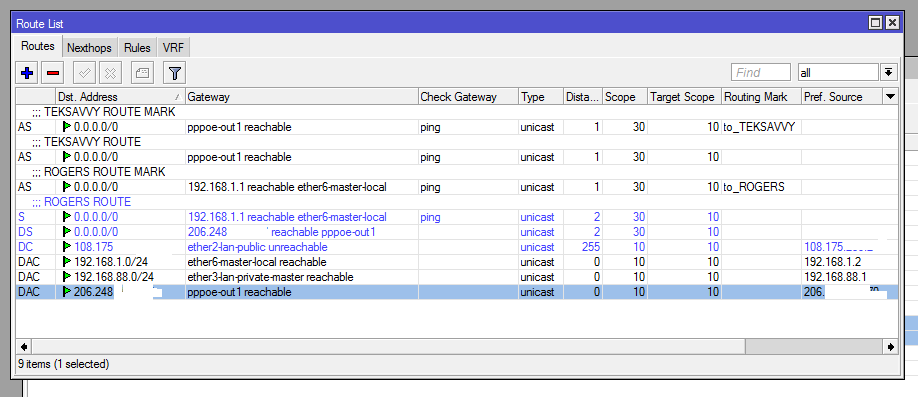Select the 'ether2-lan-public unreachable' route

[x=457, y=247]
